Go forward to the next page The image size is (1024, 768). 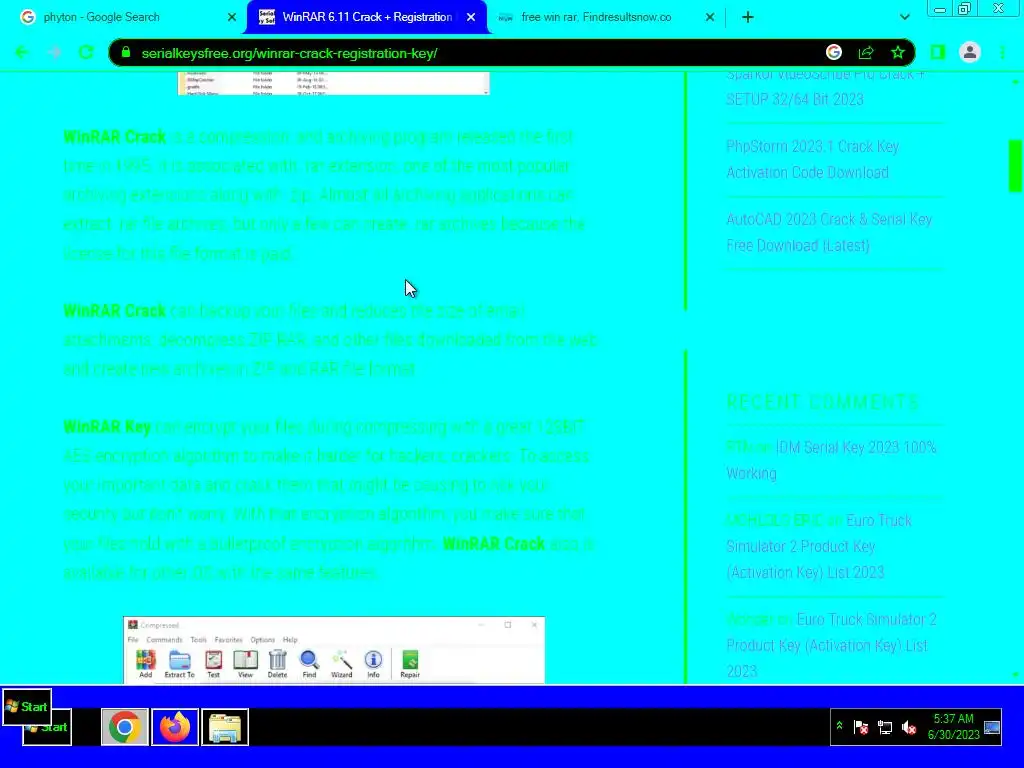(54, 52)
